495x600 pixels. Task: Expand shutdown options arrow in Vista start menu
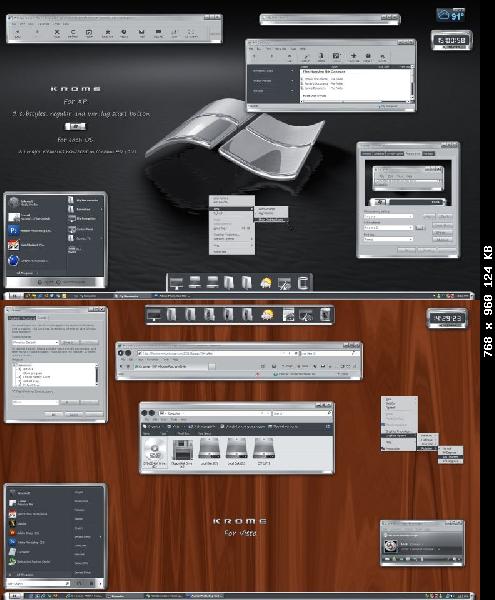101,584
